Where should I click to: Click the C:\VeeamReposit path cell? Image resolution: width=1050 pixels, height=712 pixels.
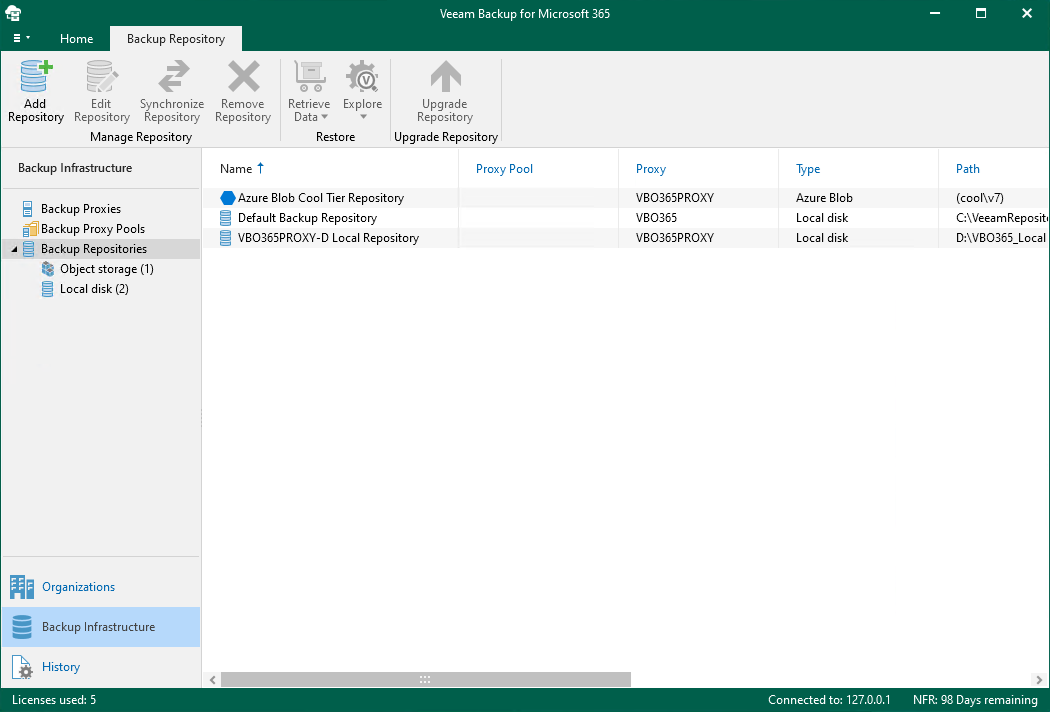(x=1001, y=218)
